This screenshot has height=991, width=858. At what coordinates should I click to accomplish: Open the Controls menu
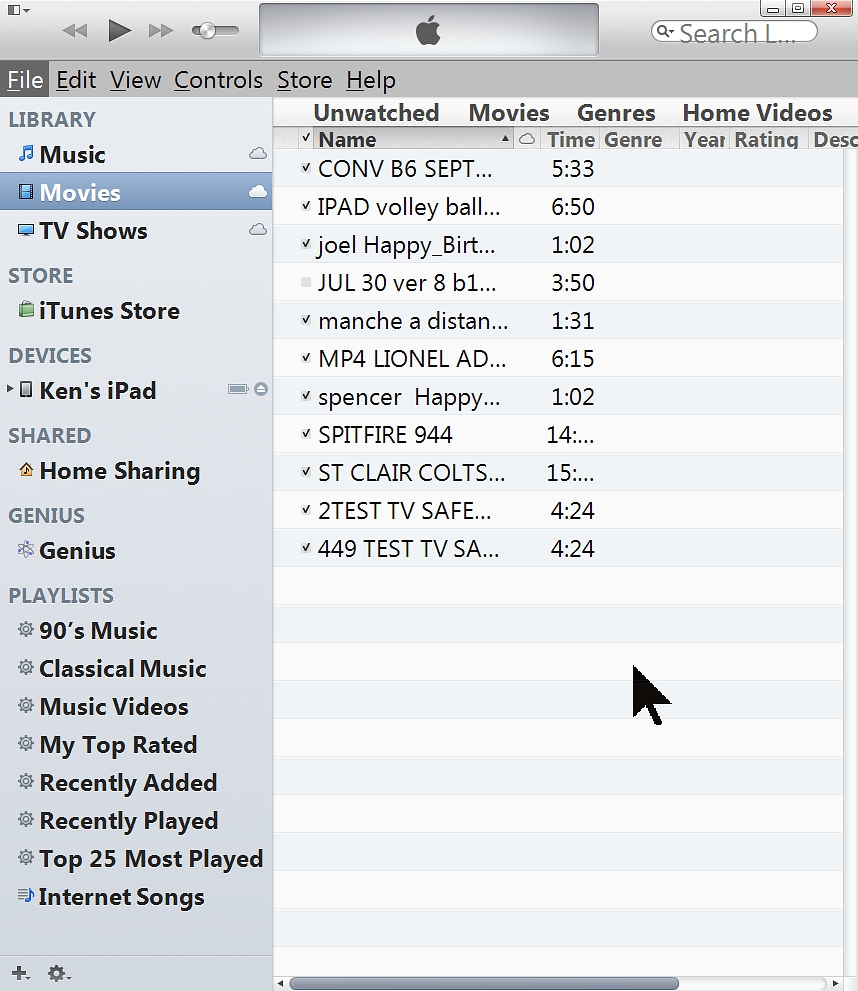pos(218,80)
